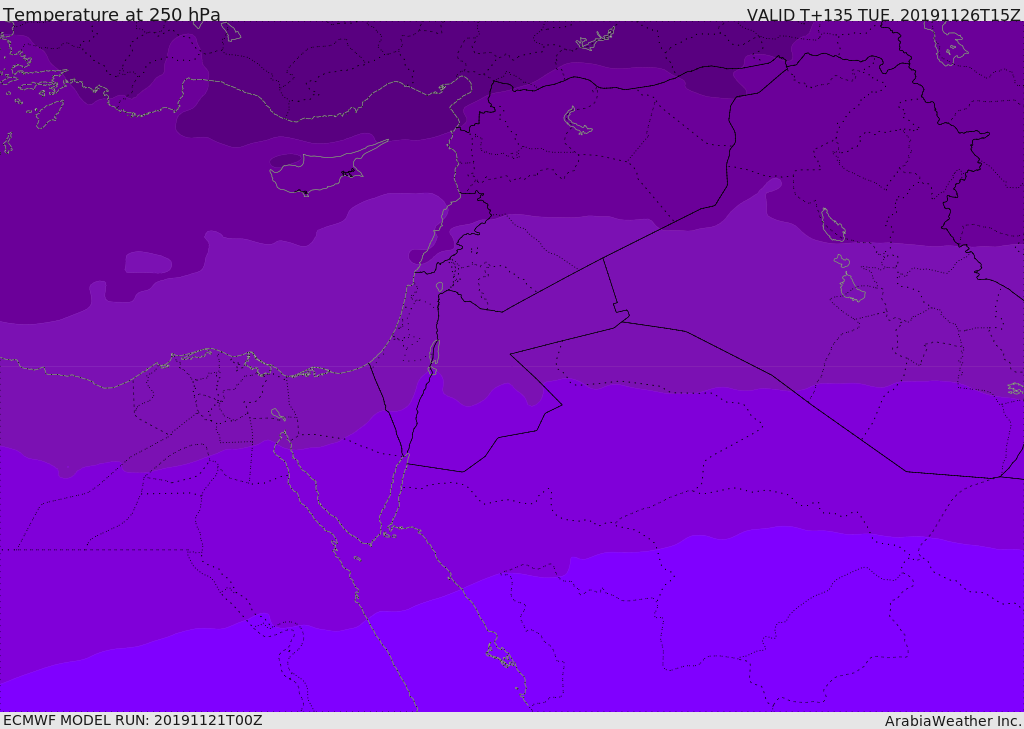Click the "Temperature at 250 hPa" title
This screenshot has width=1024, height=729.
coord(111,15)
